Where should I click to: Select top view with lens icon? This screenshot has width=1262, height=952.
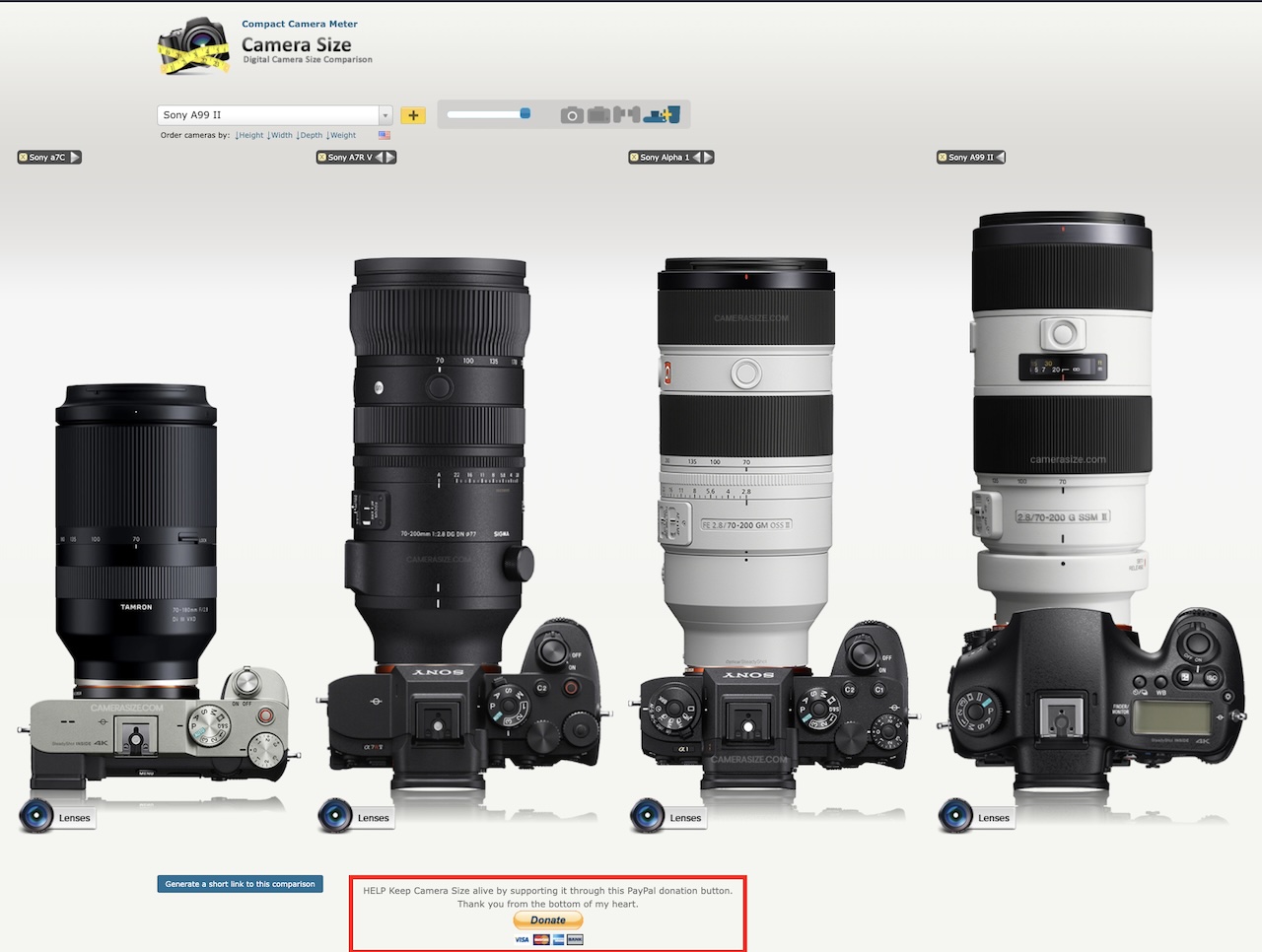click(663, 114)
